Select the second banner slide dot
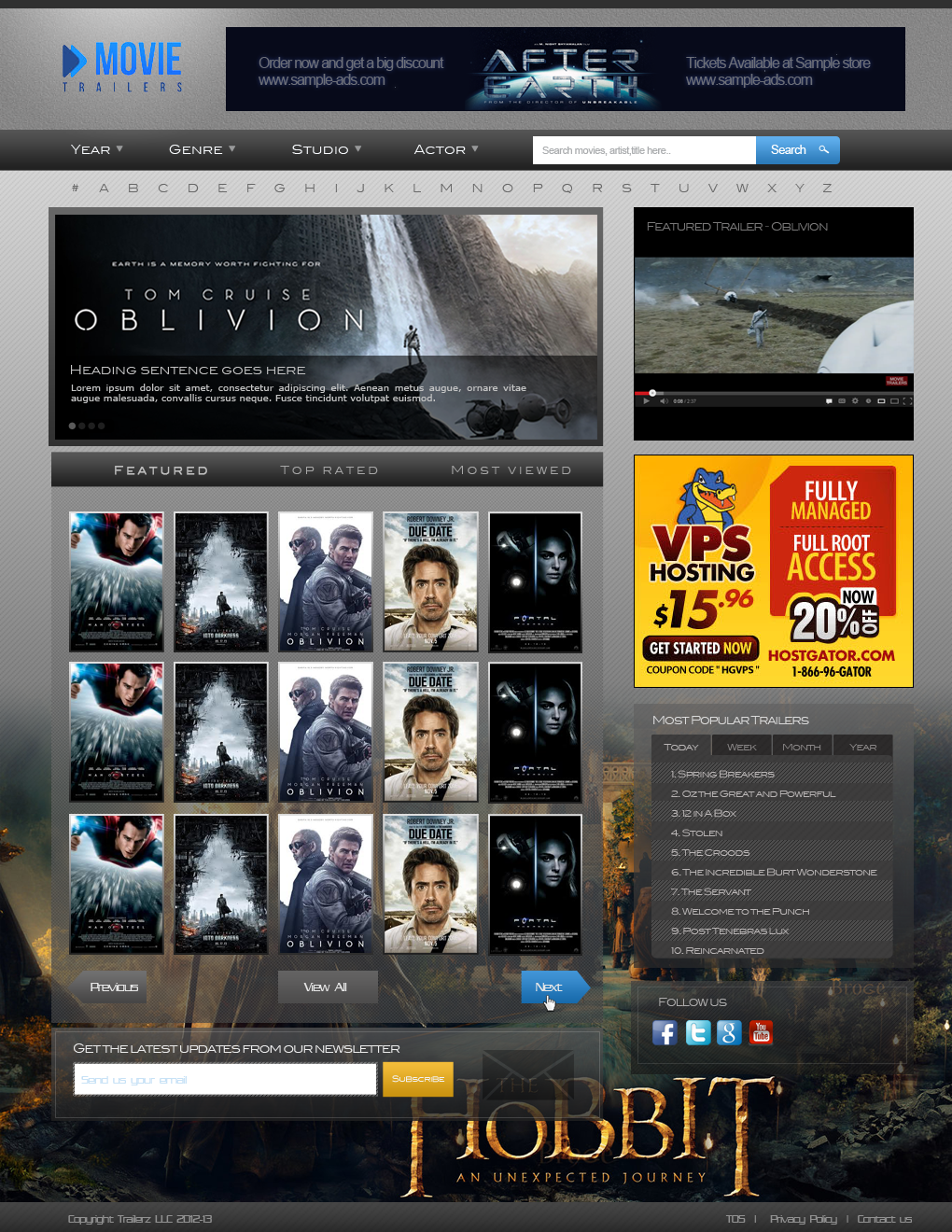 click(82, 426)
